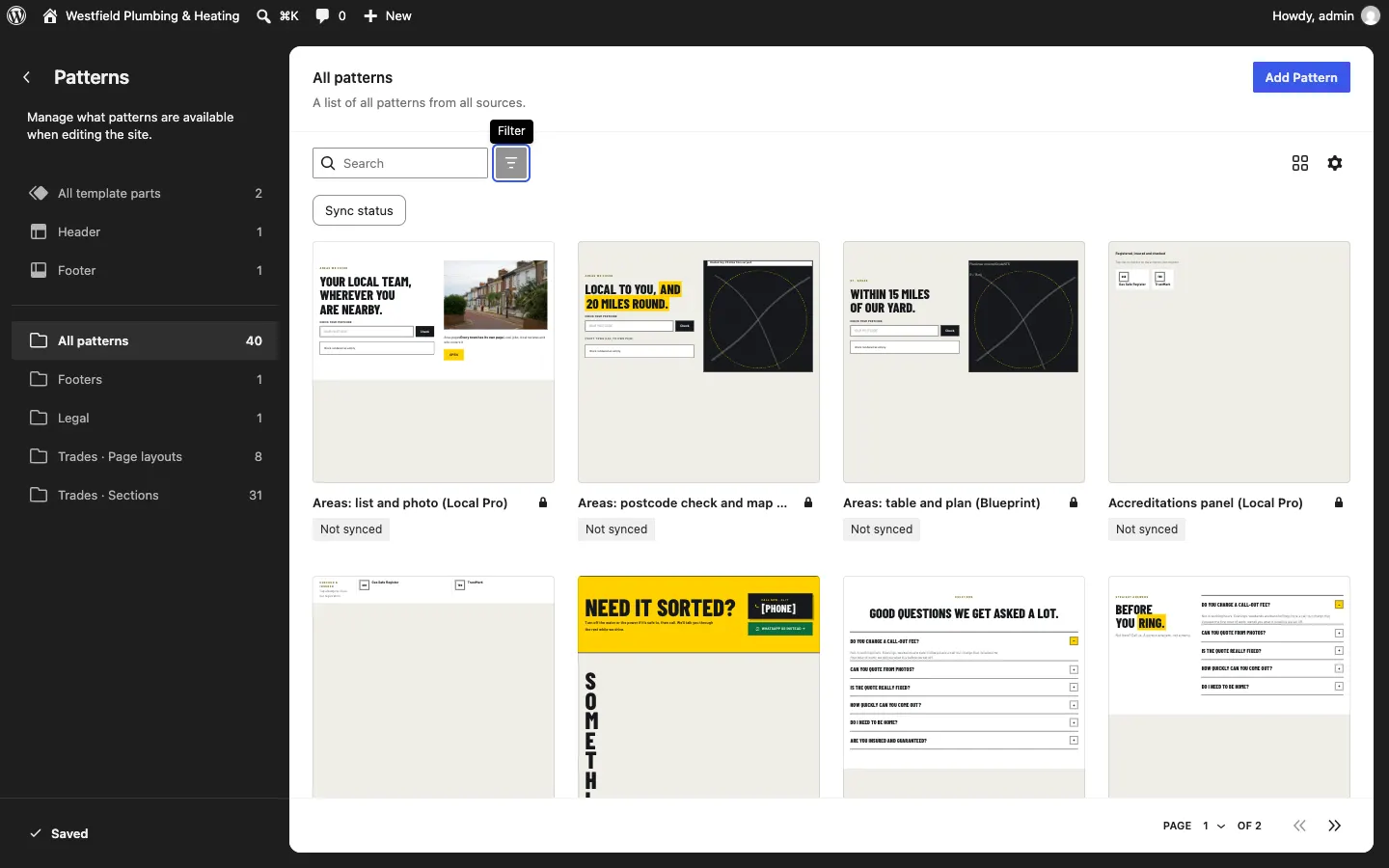Open the 'Need it sorted?' pattern thumbnail

click(x=698, y=687)
